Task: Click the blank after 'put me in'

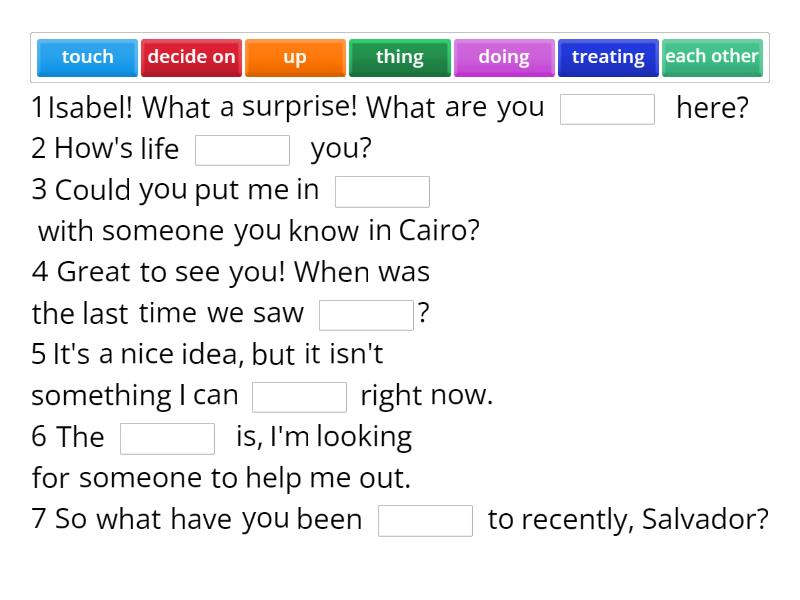Action: [x=383, y=191]
